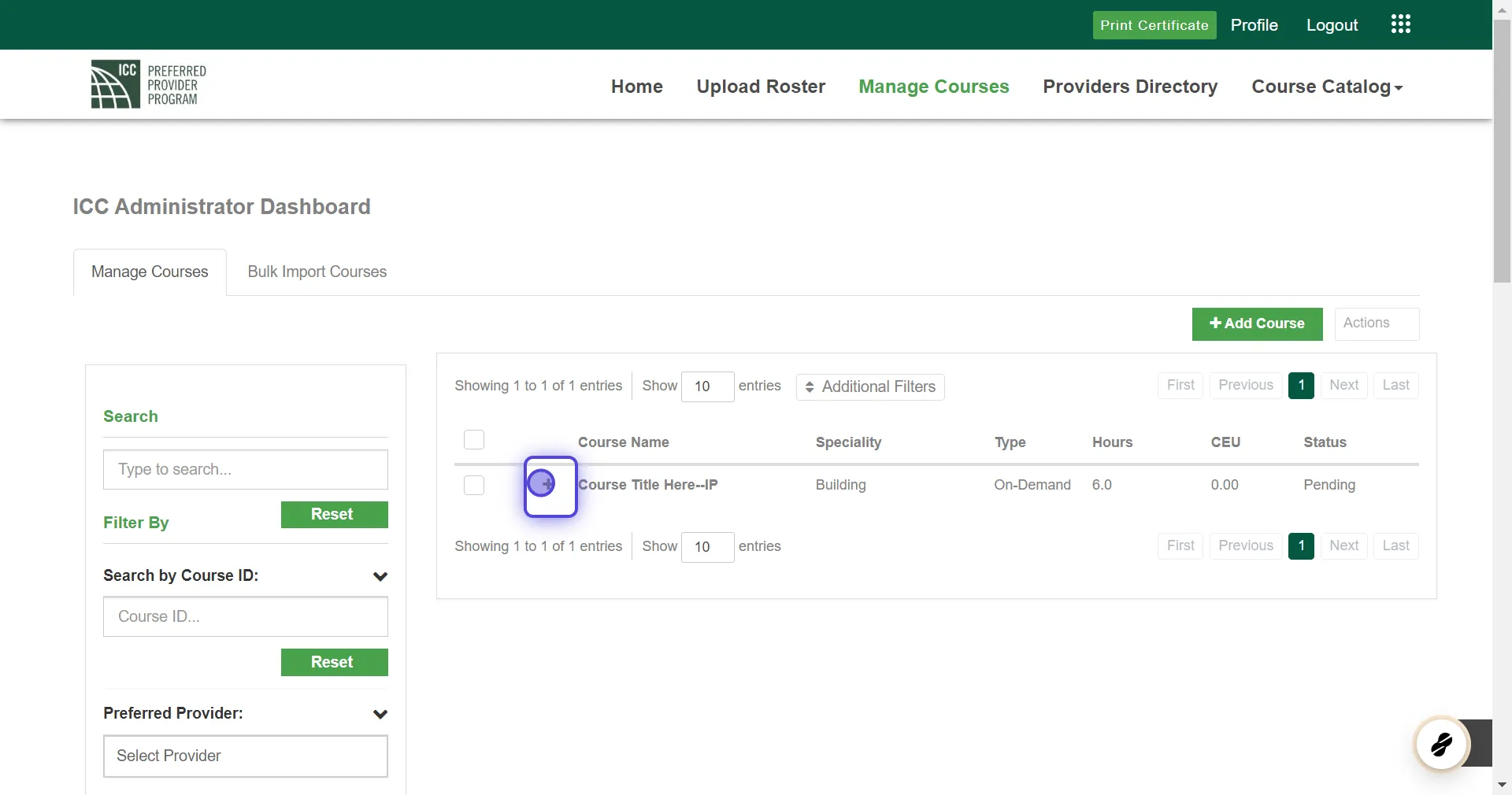This screenshot has height=795, width=1512.
Task: Select page 1 in the pagination
Action: [1301, 385]
